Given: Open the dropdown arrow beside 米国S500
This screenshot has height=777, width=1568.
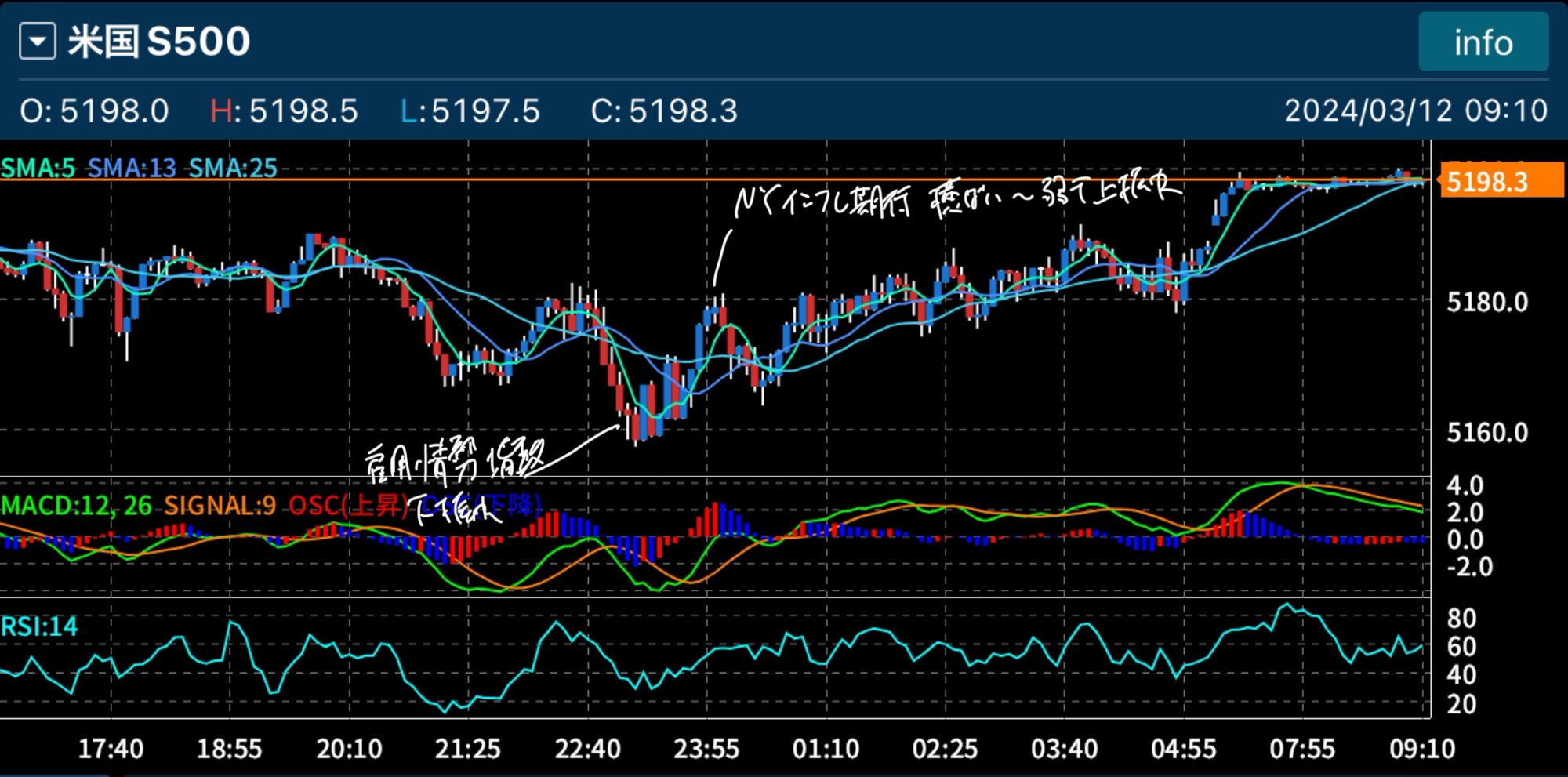Looking at the screenshot, I should (x=38, y=42).
